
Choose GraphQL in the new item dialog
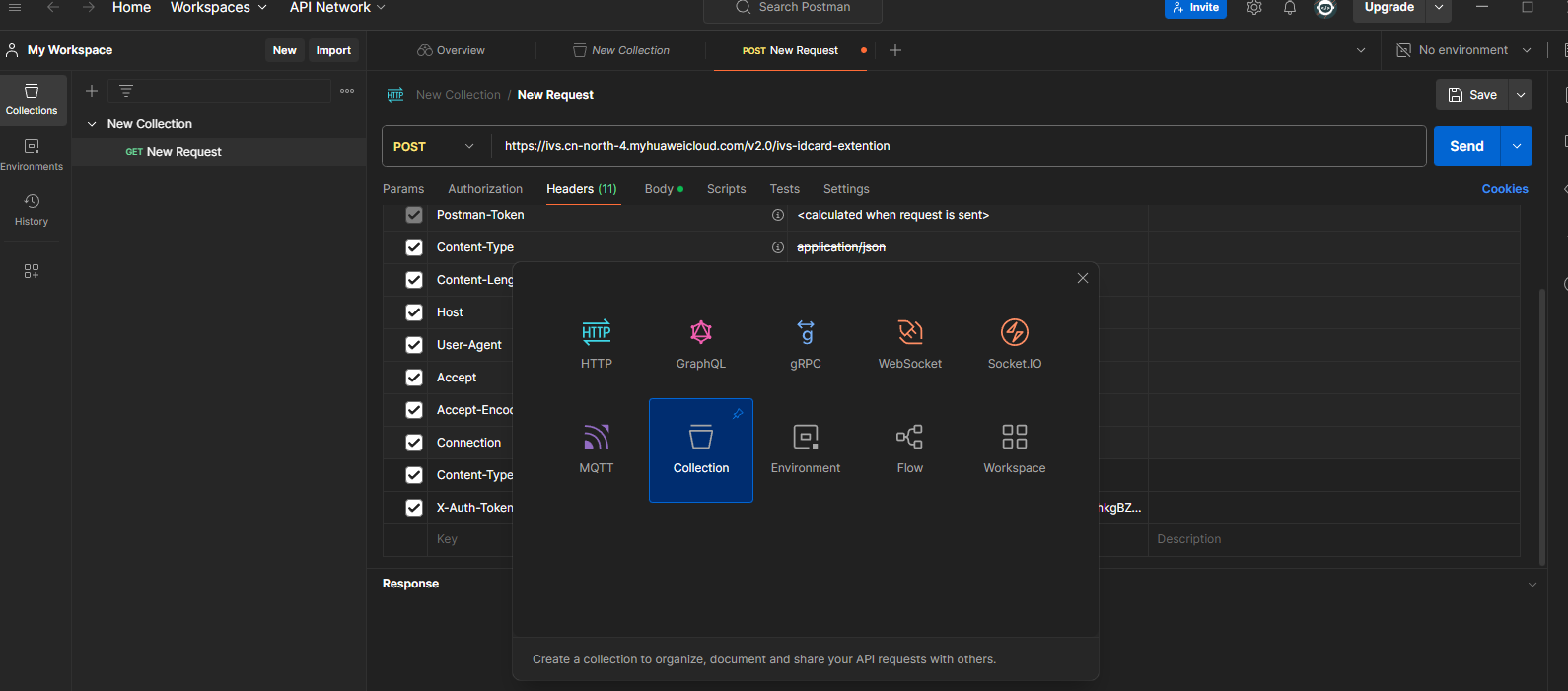pyautogui.click(x=701, y=345)
